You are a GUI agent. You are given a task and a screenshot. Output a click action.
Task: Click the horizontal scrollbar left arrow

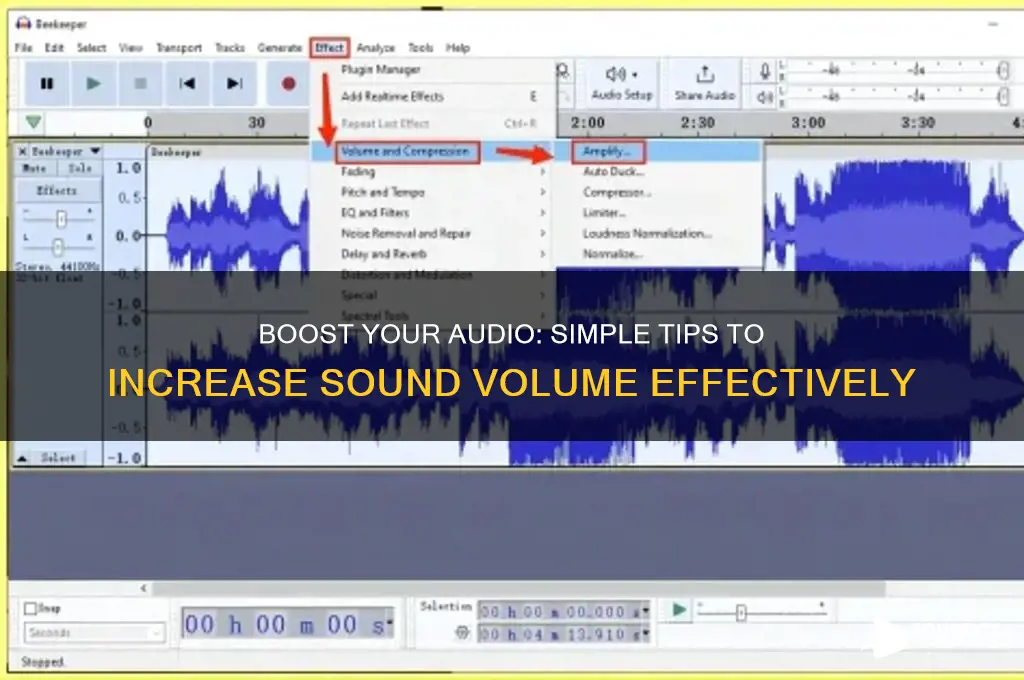tap(143, 588)
